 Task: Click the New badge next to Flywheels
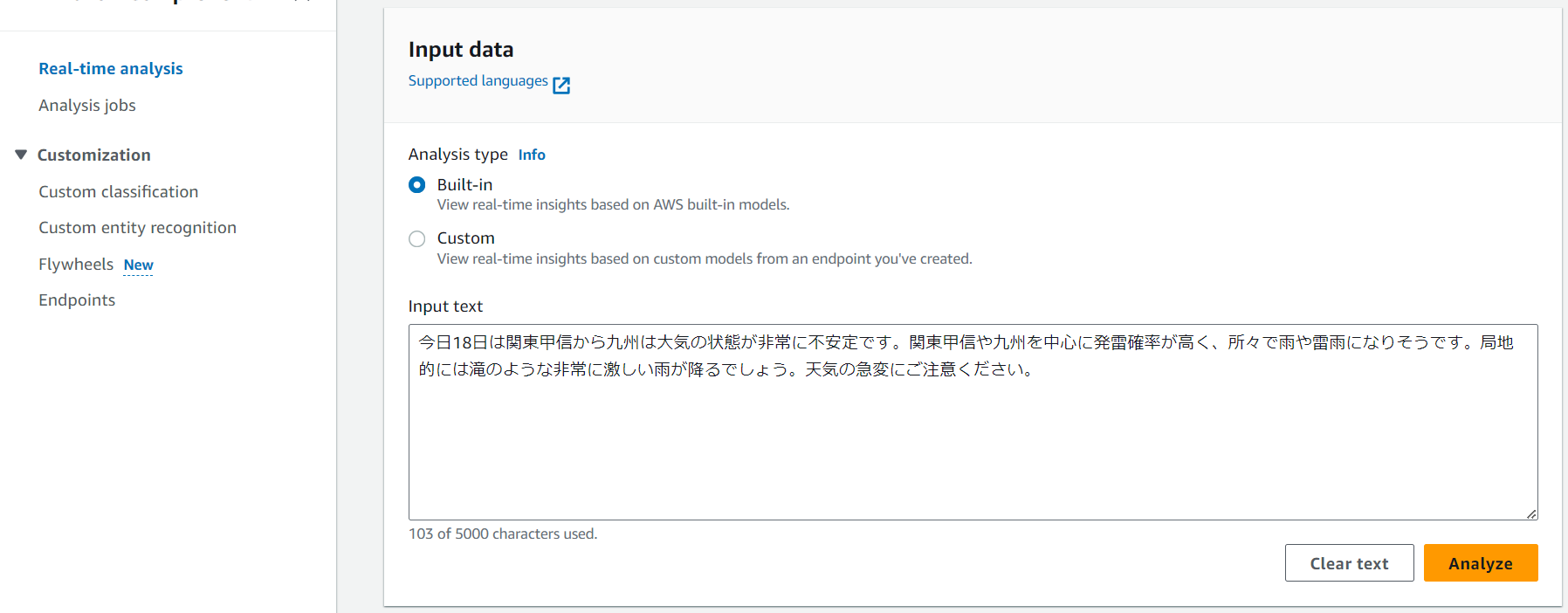(x=138, y=265)
